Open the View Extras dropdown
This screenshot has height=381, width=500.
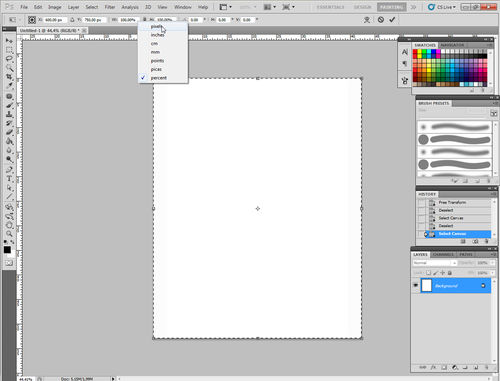pos(226,7)
